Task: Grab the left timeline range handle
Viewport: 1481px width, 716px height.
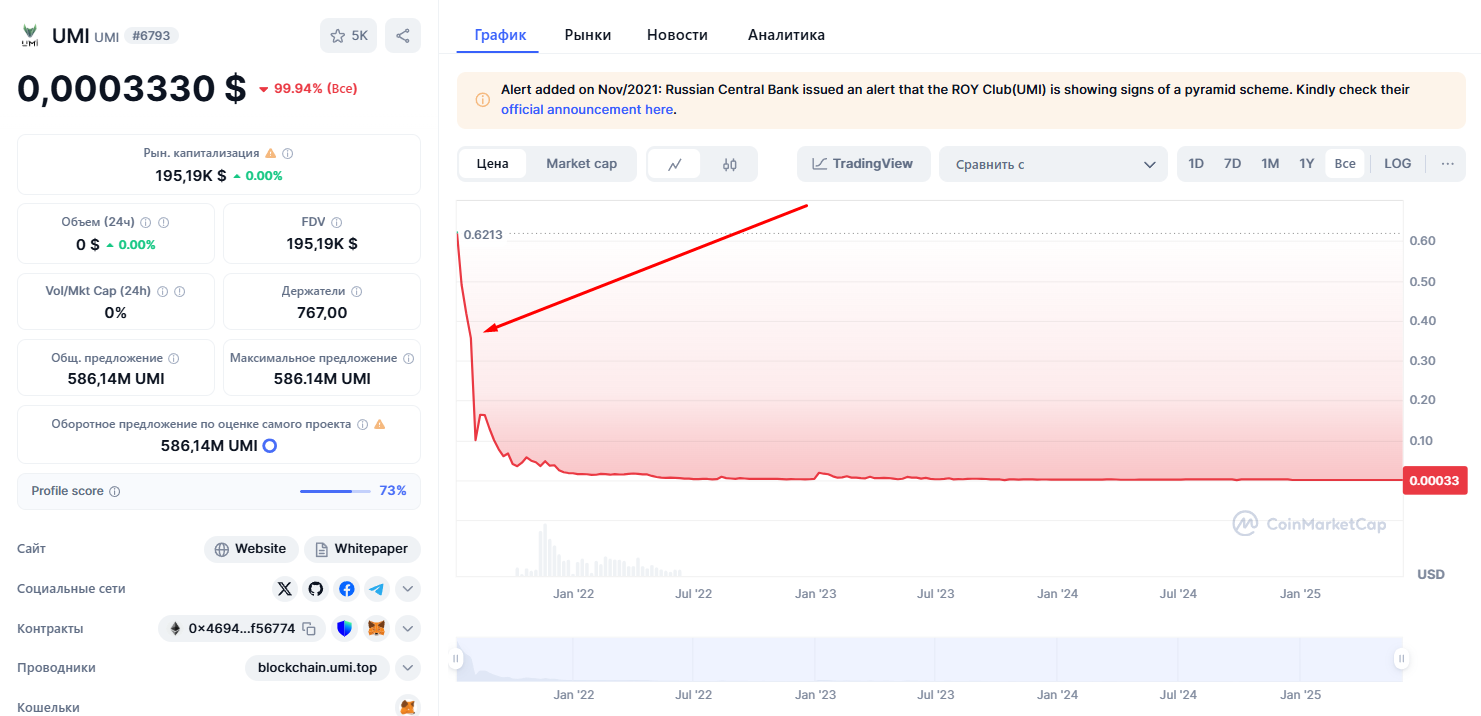Action: point(456,659)
